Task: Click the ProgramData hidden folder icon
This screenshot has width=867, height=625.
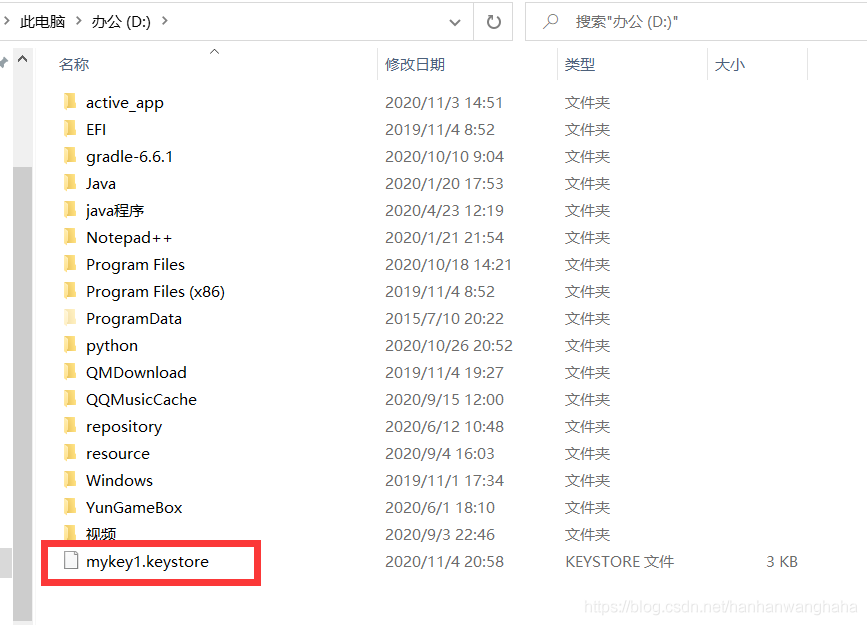Action: 70,318
